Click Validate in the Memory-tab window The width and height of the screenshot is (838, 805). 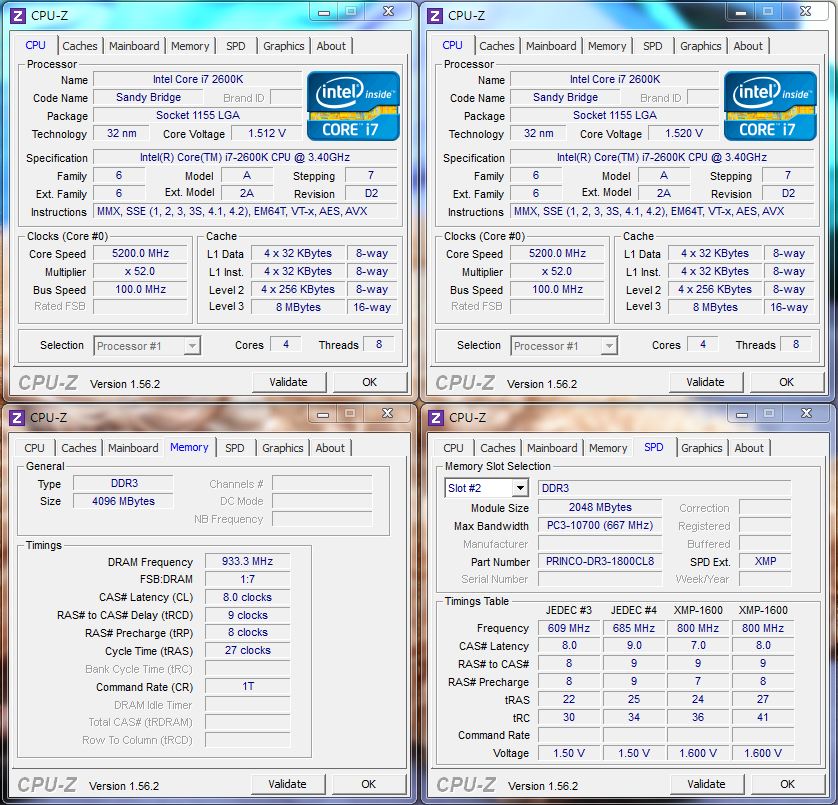[x=288, y=784]
